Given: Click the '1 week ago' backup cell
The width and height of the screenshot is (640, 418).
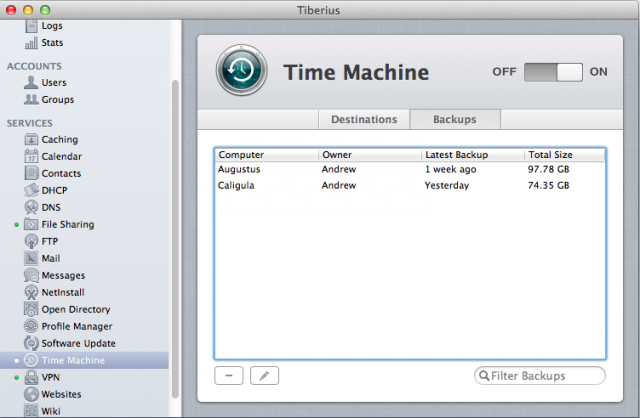Looking at the screenshot, I should point(450,169).
